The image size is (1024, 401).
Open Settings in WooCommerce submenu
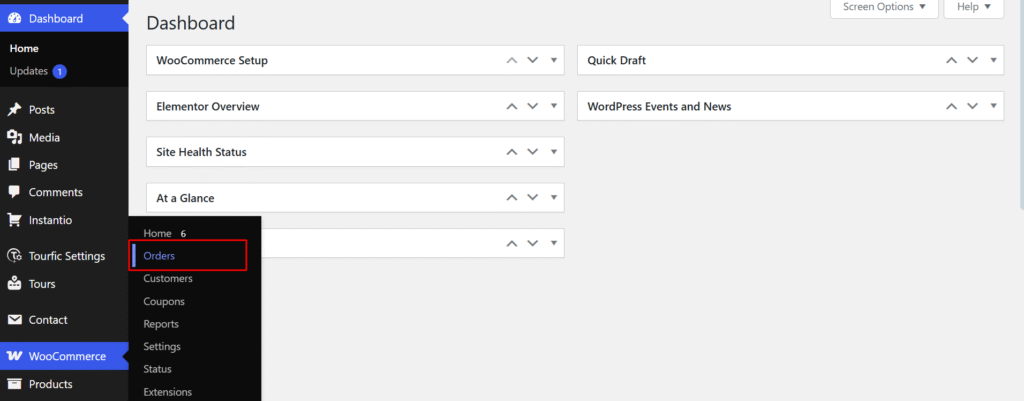[162, 347]
